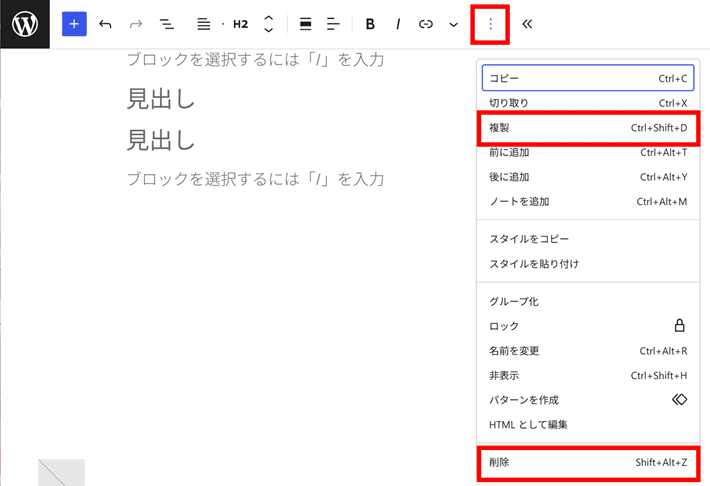
Task: Select パターンを作成 menu item
Action: (588, 400)
